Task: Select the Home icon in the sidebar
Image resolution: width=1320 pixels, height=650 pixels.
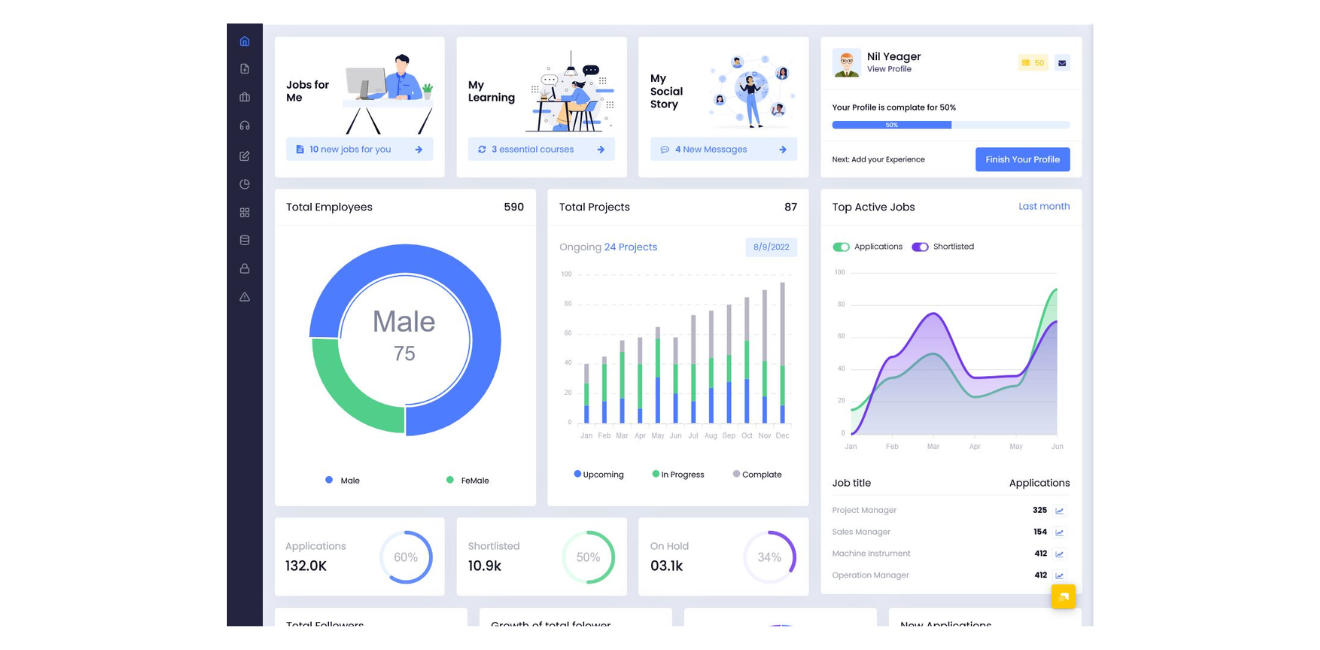Action: pyautogui.click(x=245, y=41)
